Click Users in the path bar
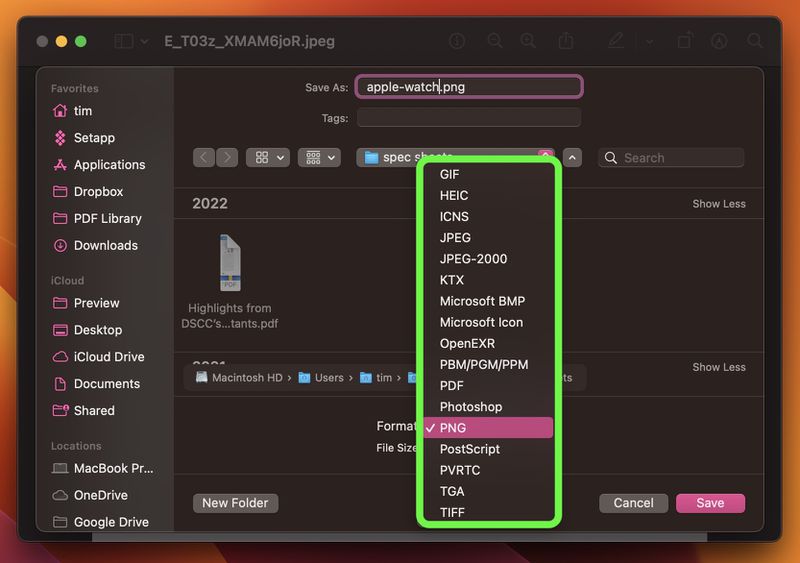Viewport: 800px width, 563px height. pyautogui.click(x=321, y=378)
